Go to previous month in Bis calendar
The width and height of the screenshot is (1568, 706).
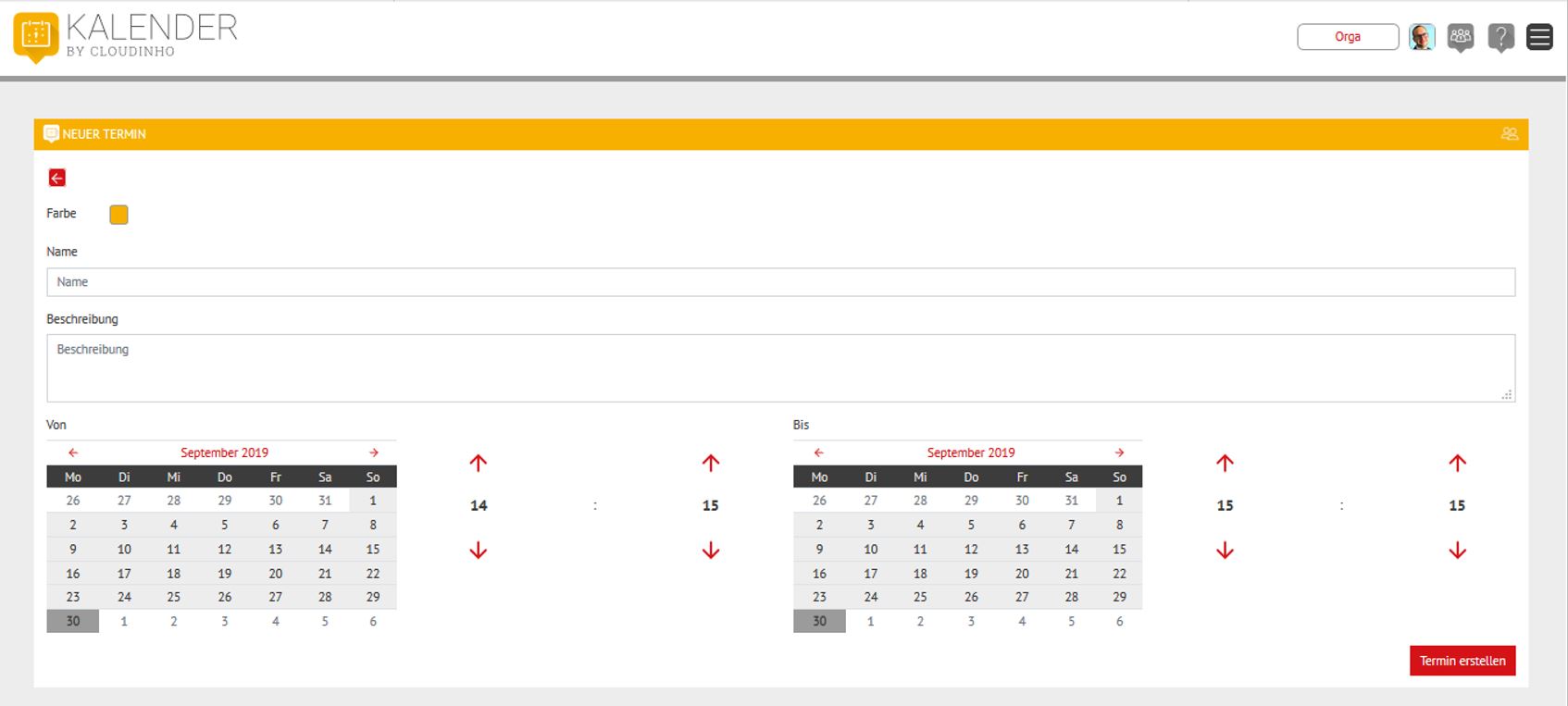coord(818,452)
